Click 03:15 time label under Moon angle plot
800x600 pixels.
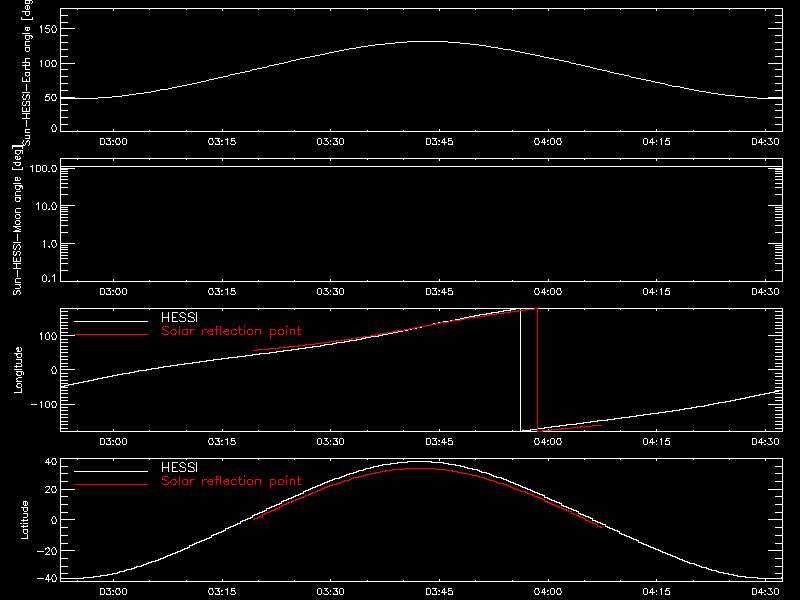(x=222, y=292)
